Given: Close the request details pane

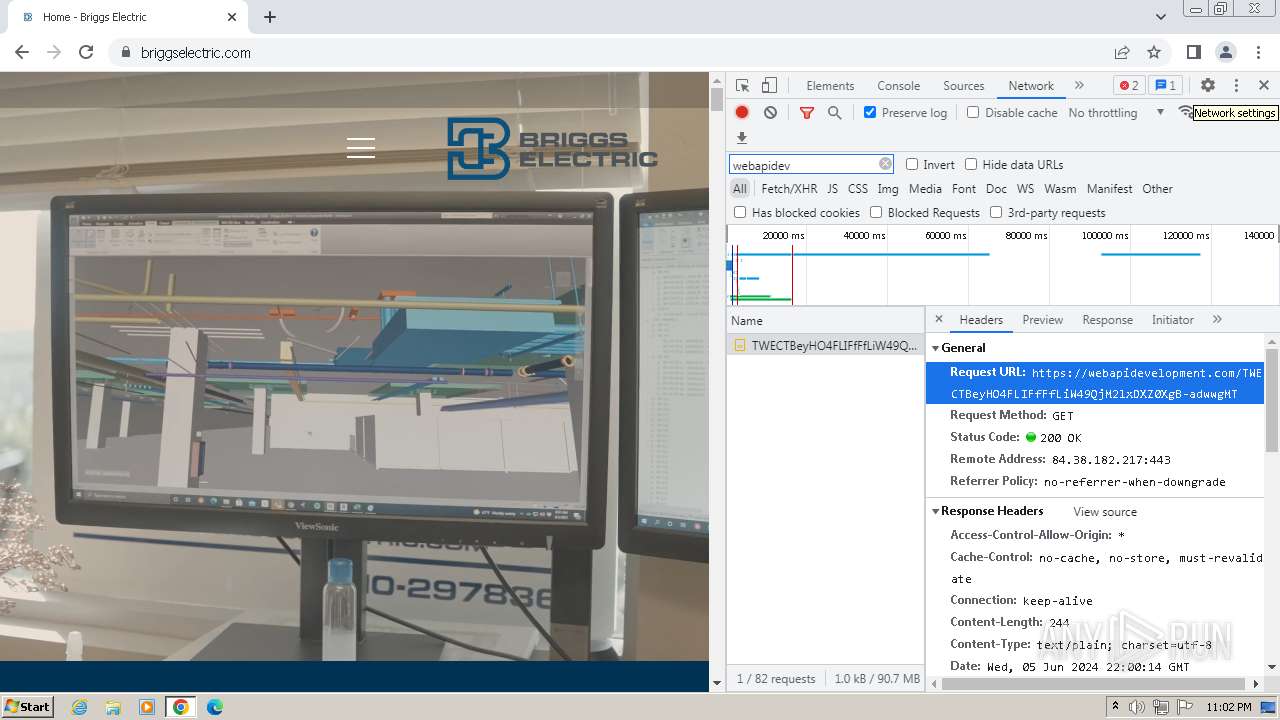Looking at the screenshot, I should tap(938, 319).
